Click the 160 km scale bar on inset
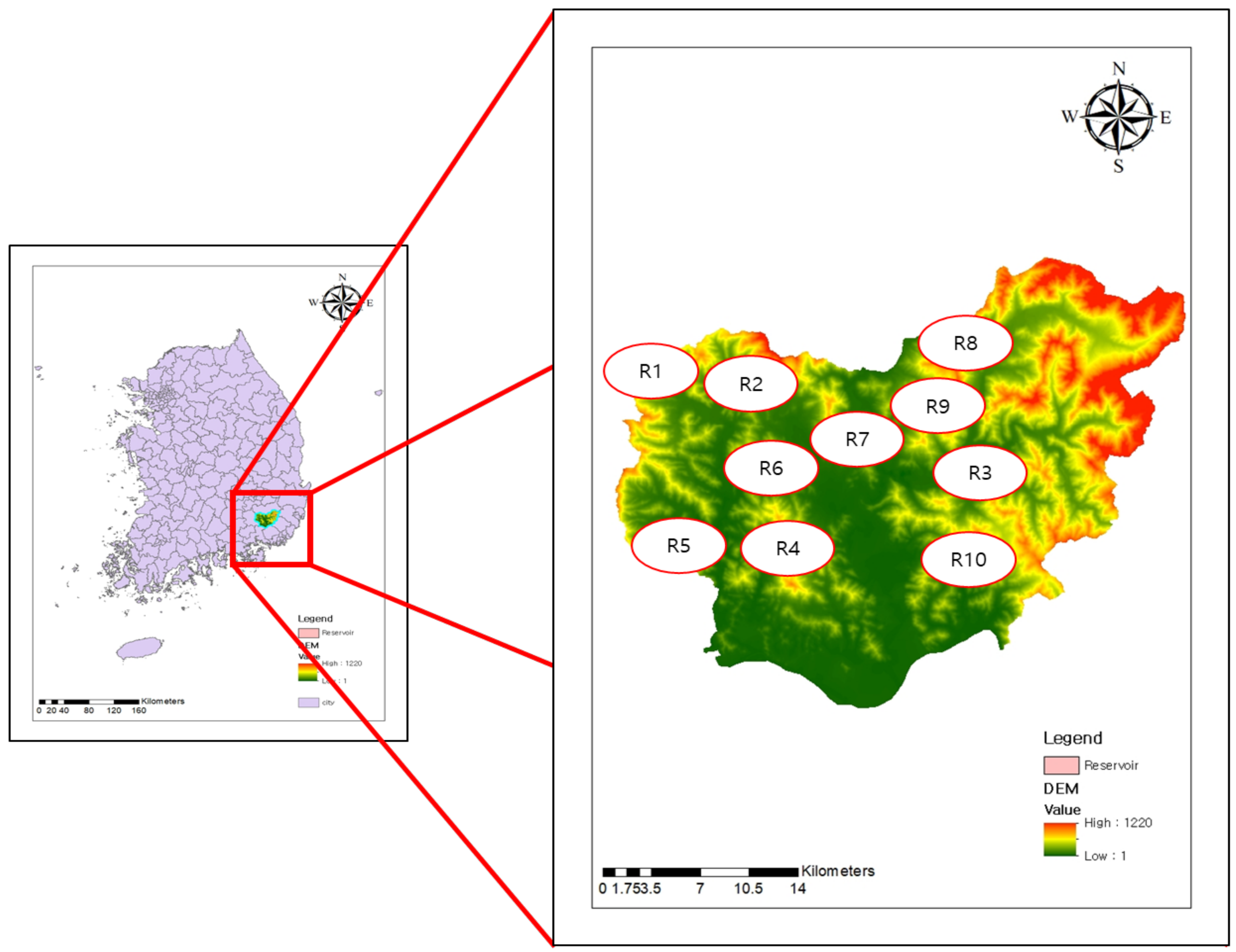This screenshot has height=952, width=1236. (89, 702)
